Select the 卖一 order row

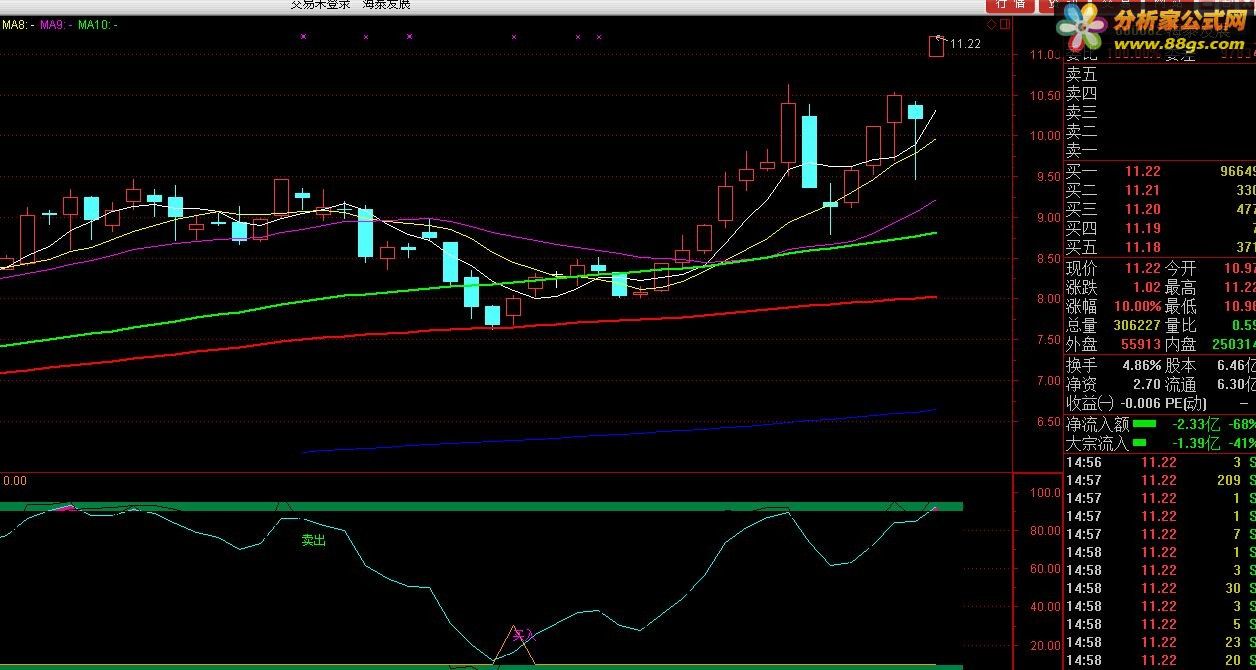(1159, 151)
